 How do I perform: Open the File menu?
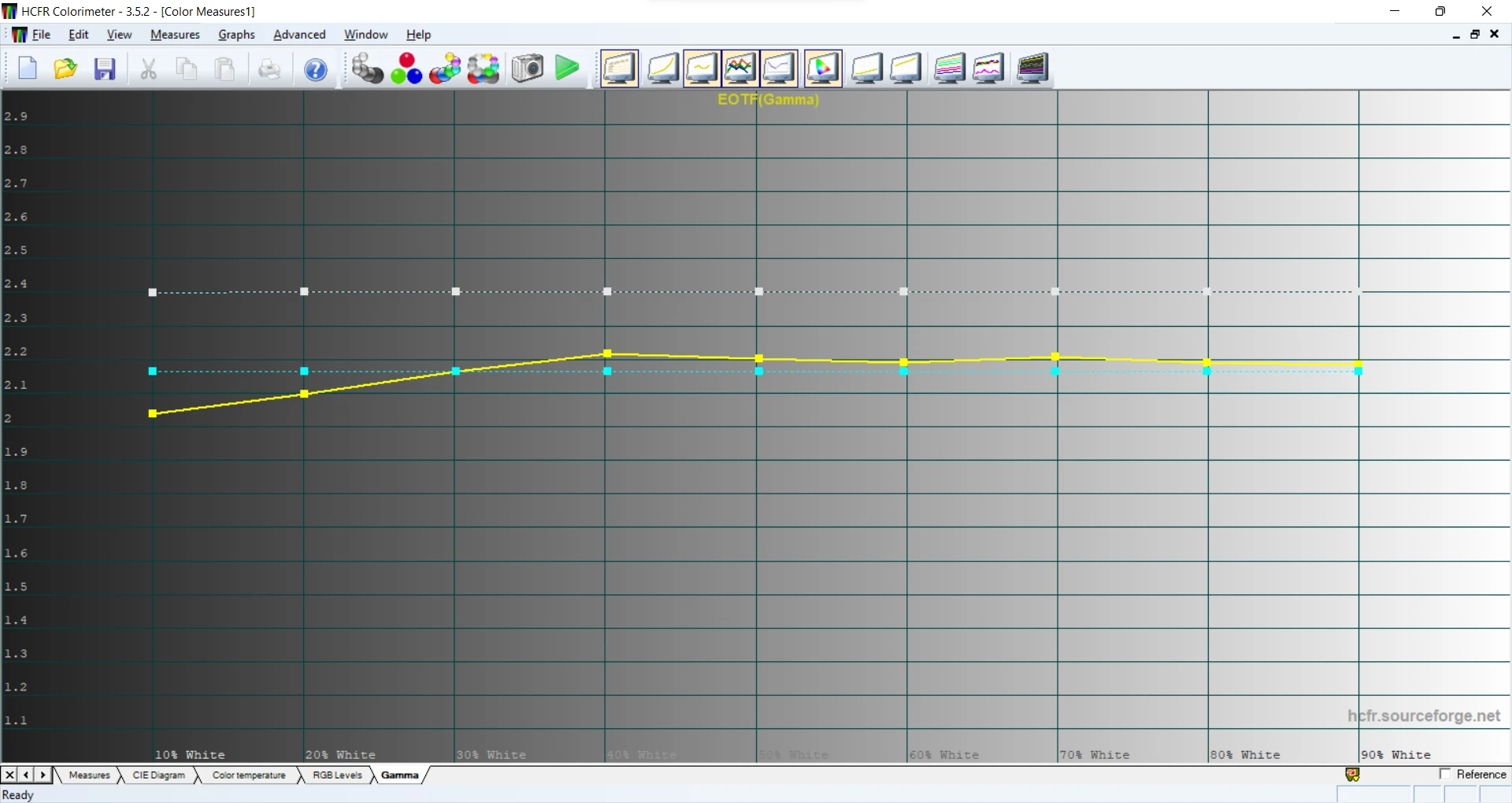41,35
